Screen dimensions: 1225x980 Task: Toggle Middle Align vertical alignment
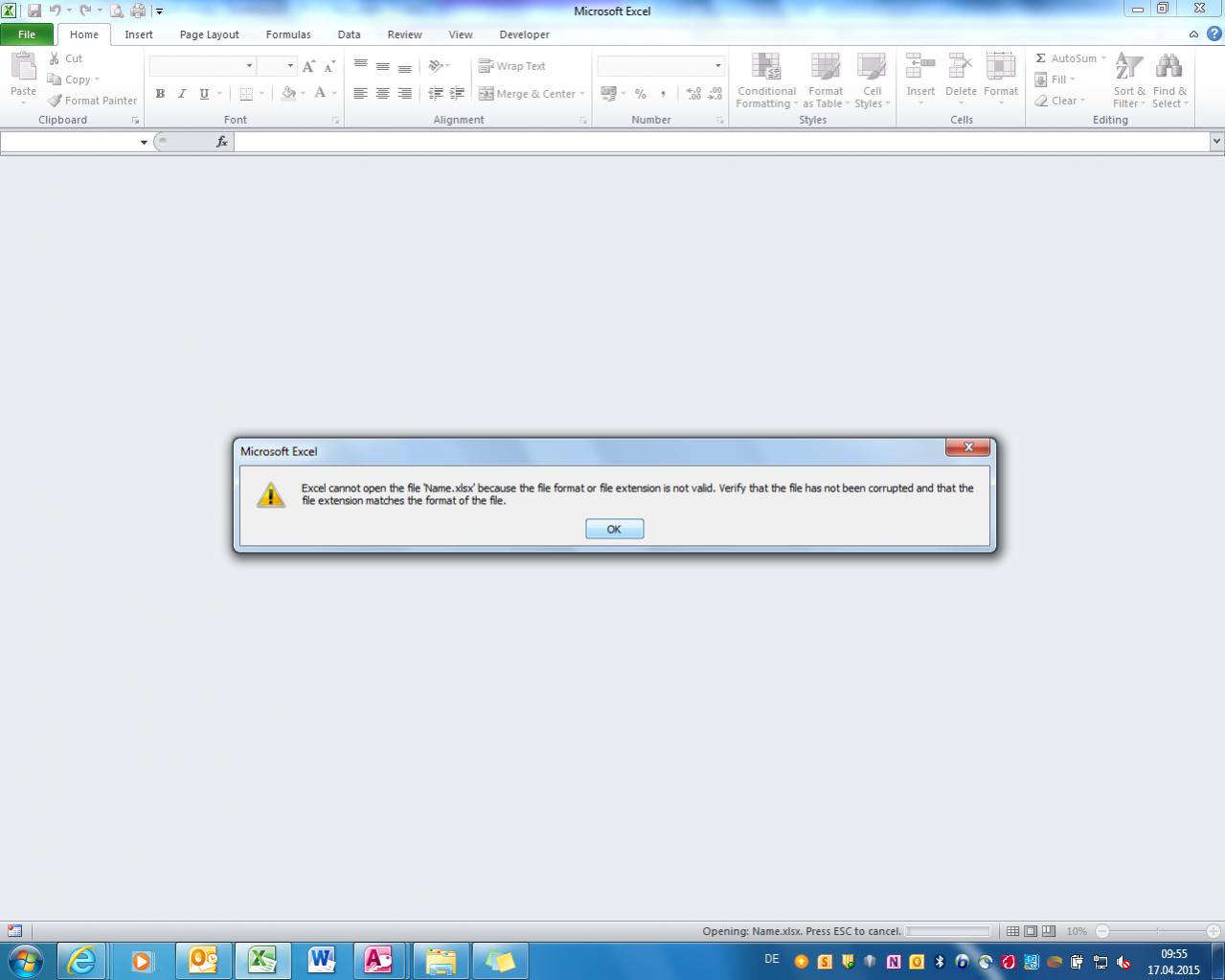[382, 66]
